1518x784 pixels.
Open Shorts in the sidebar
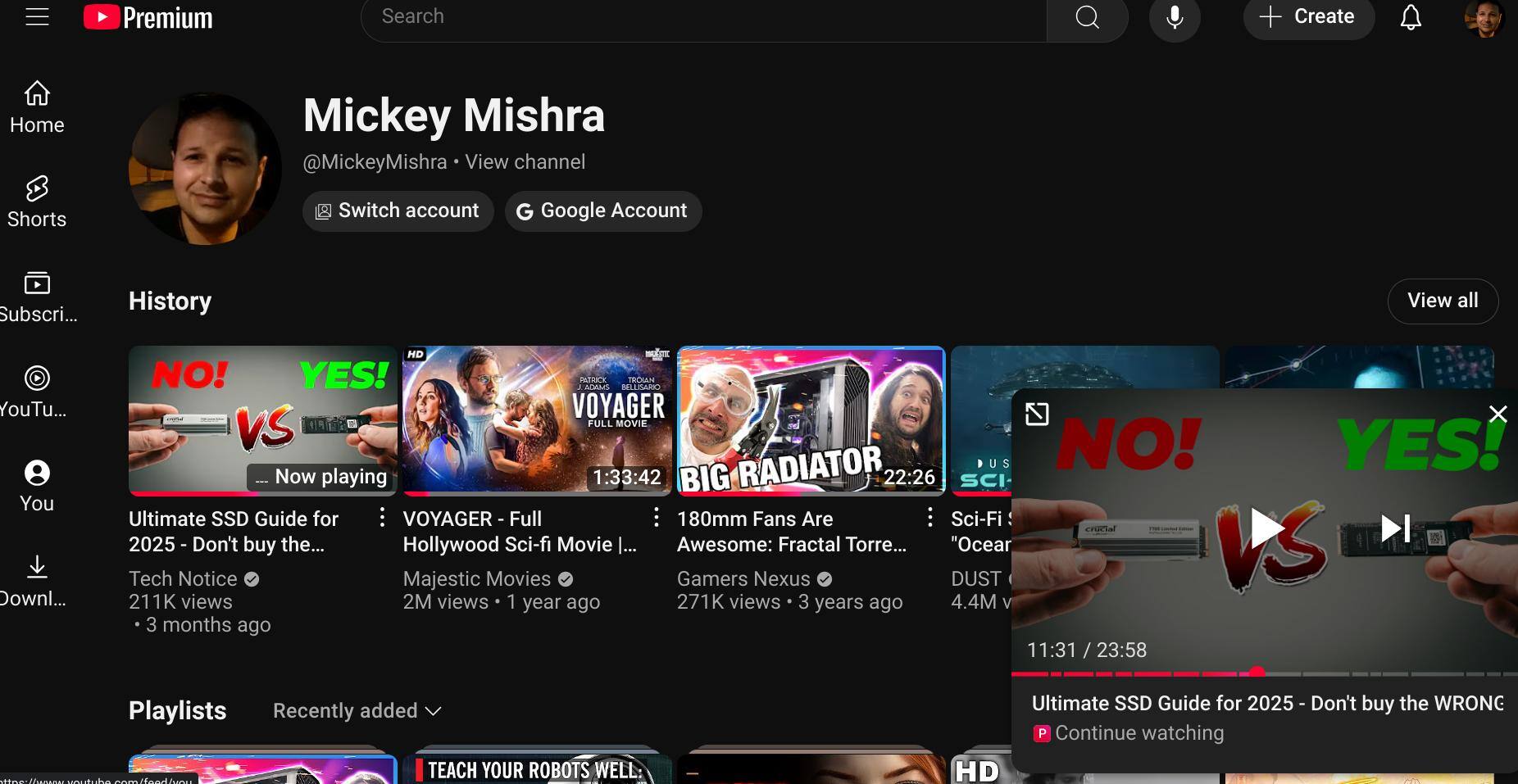click(37, 202)
